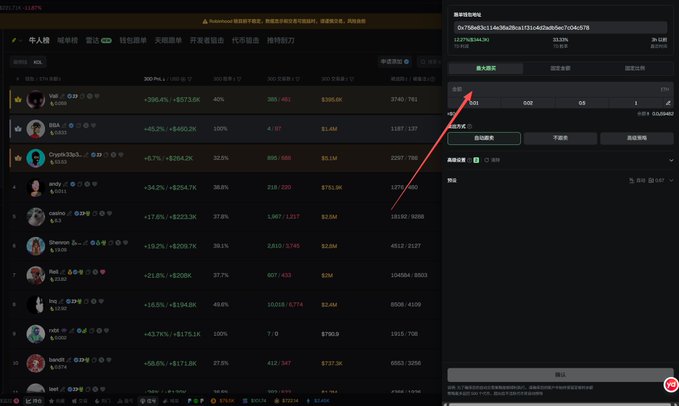The height and width of the screenshot is (406, 679).
Task: Favorite rxbt with the heart icon
Action: (x=106, y=331)
